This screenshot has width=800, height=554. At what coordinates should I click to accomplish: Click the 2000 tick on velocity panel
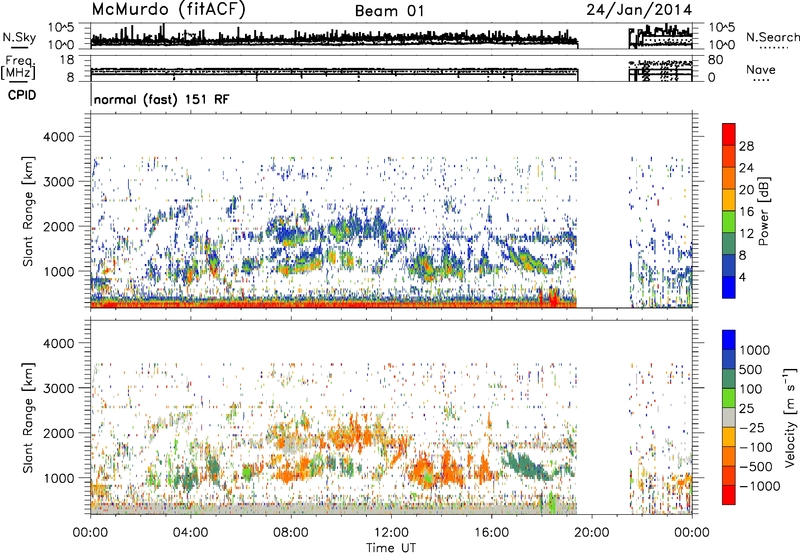pyautogui.click(x=58, y=433)
